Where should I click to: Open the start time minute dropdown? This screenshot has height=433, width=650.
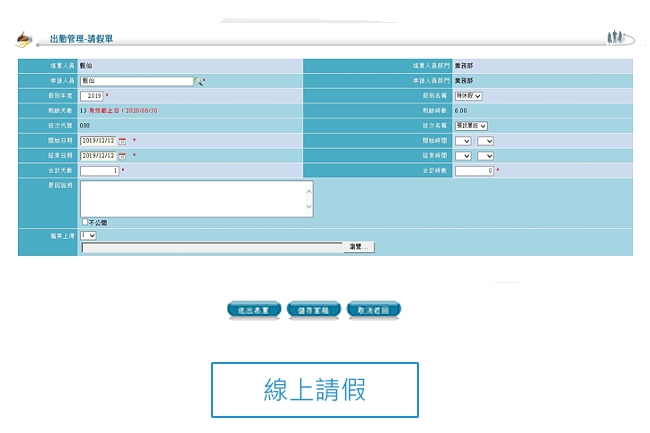coord(486,141)
